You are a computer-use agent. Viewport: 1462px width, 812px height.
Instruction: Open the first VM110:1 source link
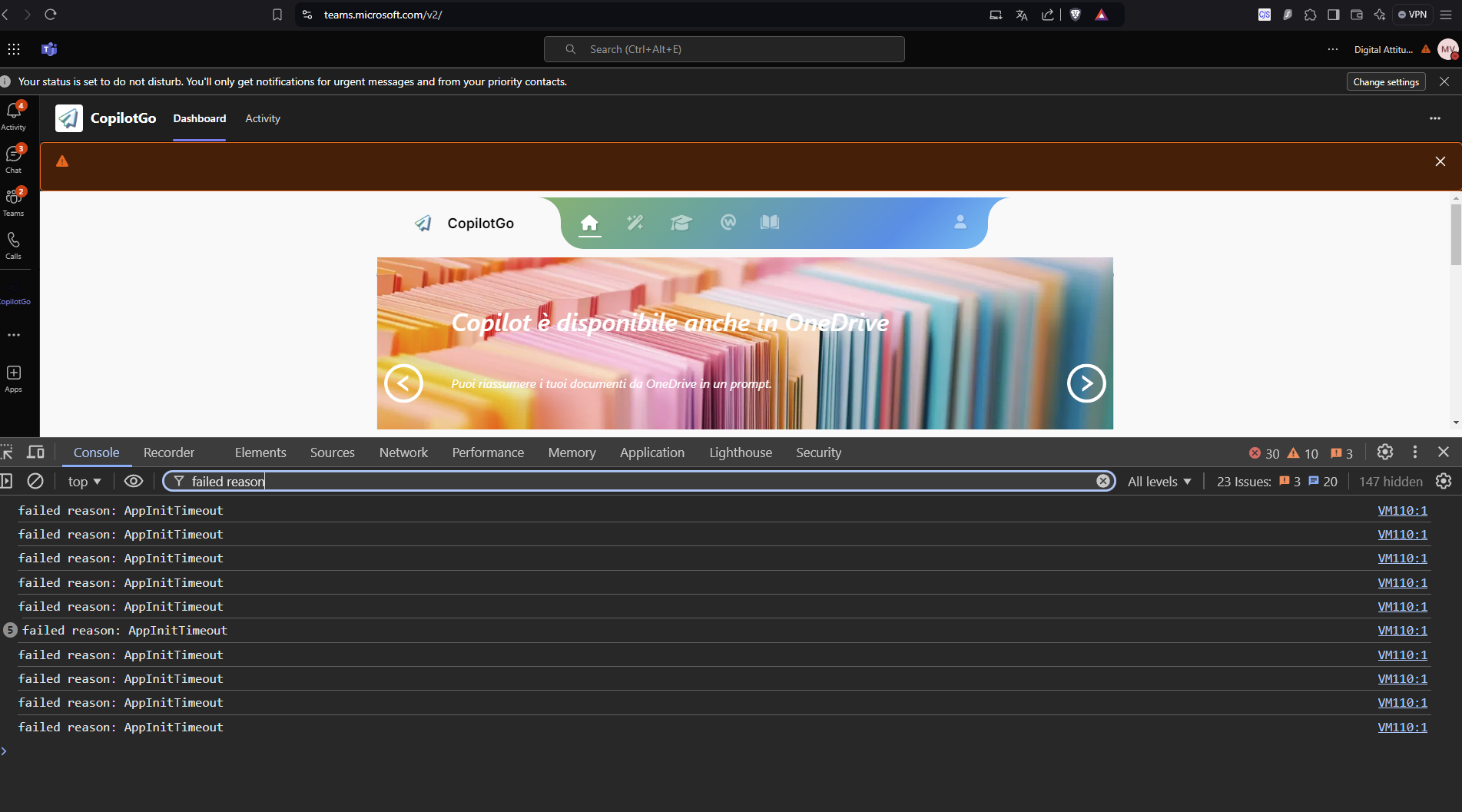click(1402, 510)
